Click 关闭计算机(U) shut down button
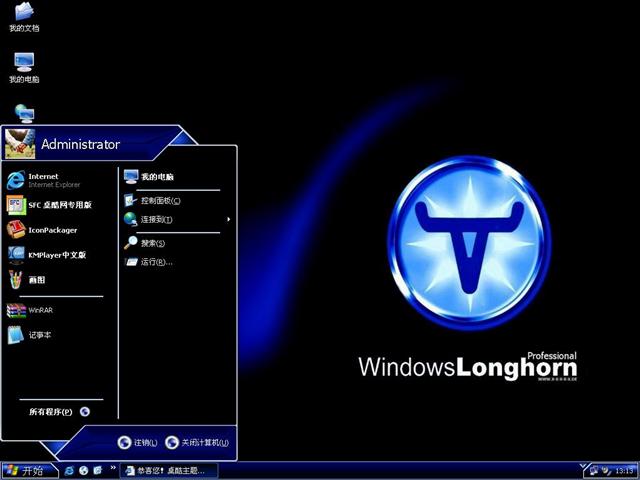 (197, 442)
